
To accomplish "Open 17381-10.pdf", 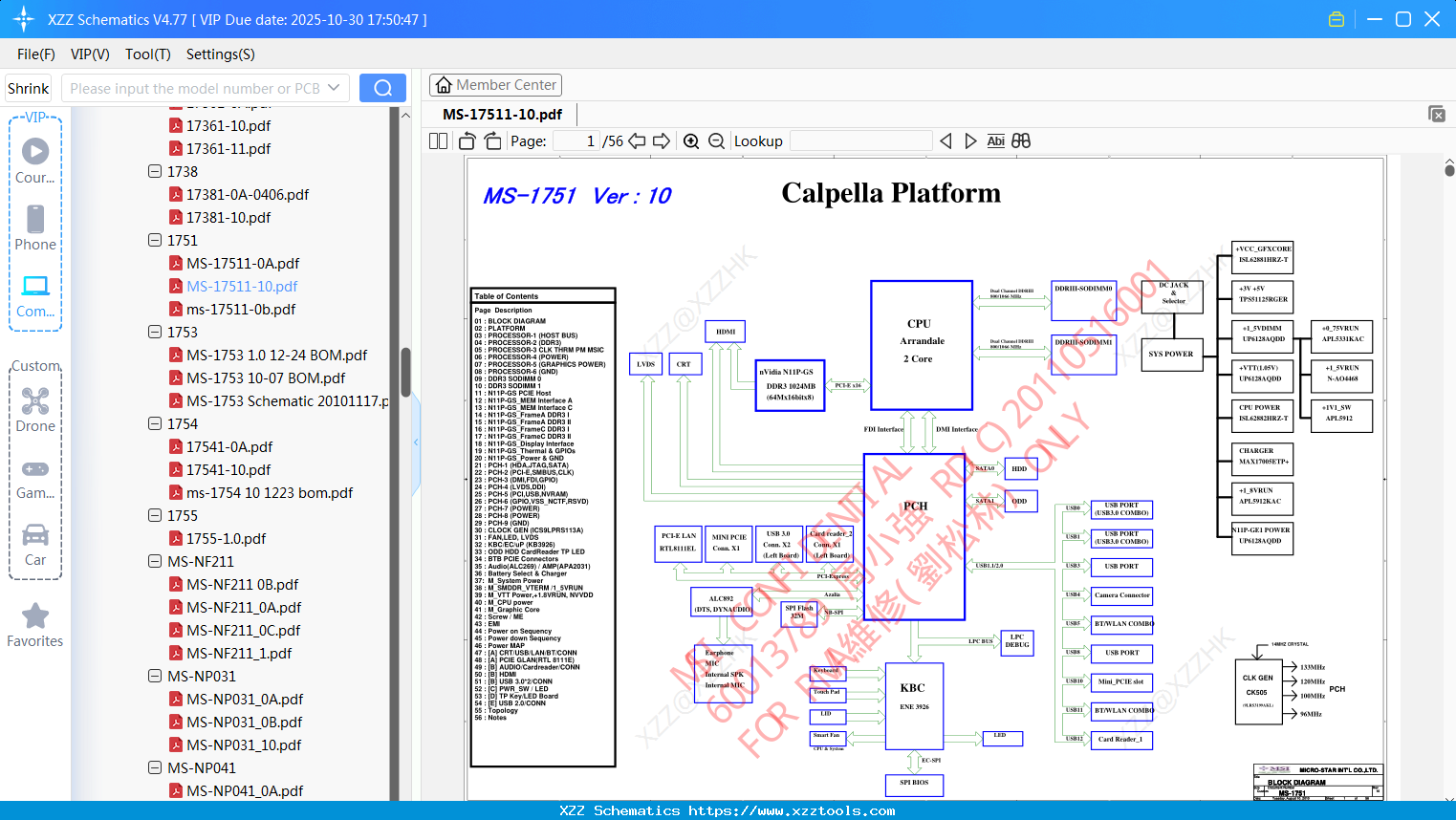I will click(228, 217).
